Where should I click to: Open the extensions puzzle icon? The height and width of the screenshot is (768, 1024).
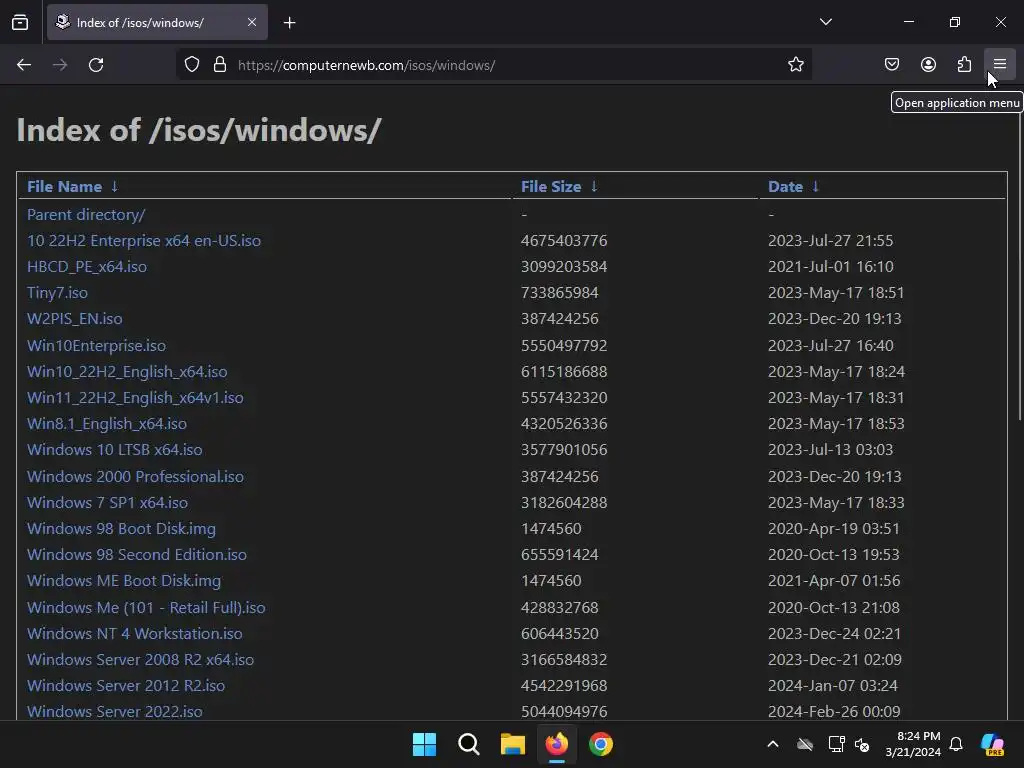(x=964, y=65)
